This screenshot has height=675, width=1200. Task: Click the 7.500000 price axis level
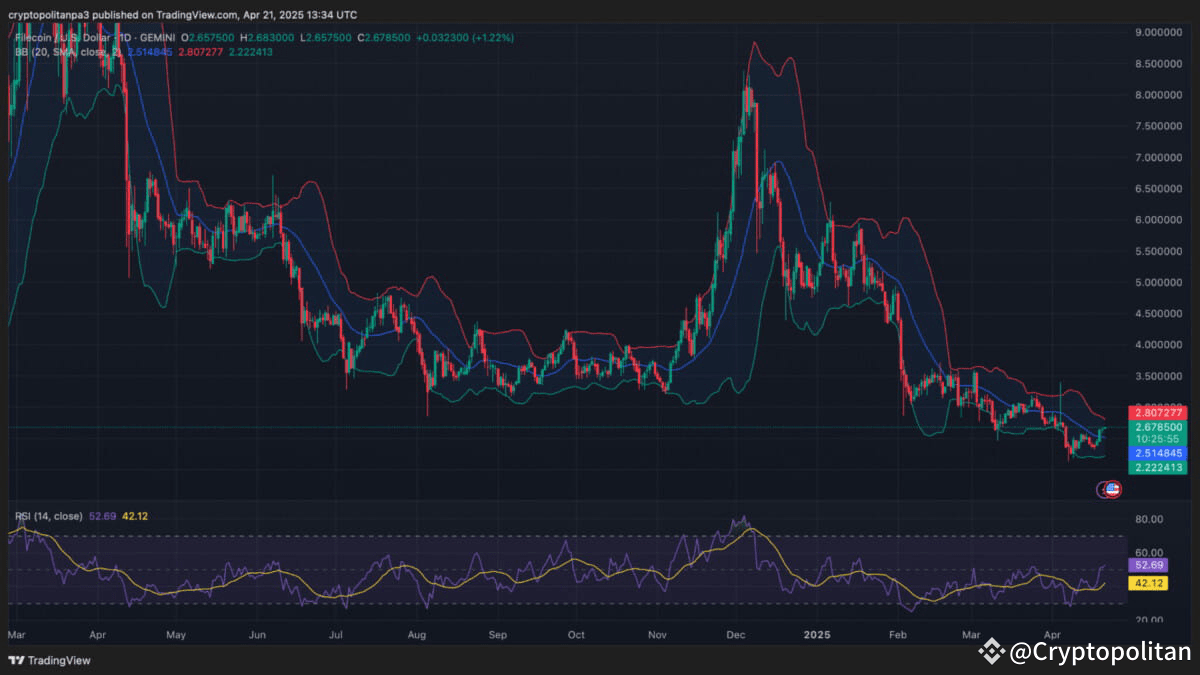pos(1160,126)
